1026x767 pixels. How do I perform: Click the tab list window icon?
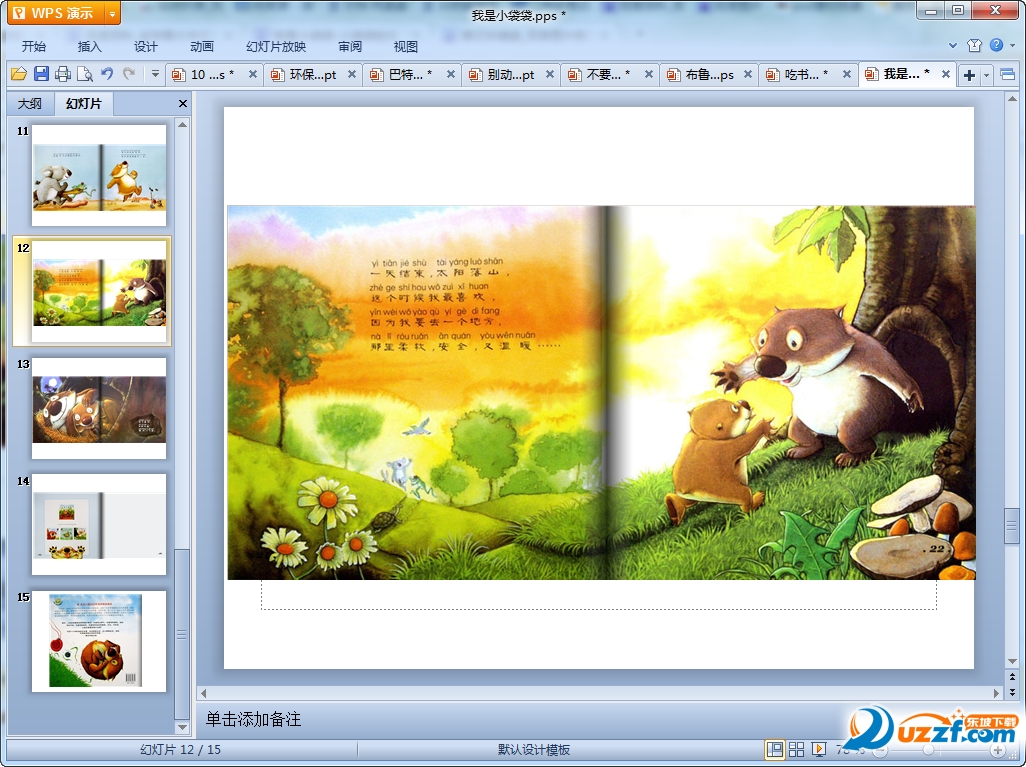click(x=1008, y=75)
